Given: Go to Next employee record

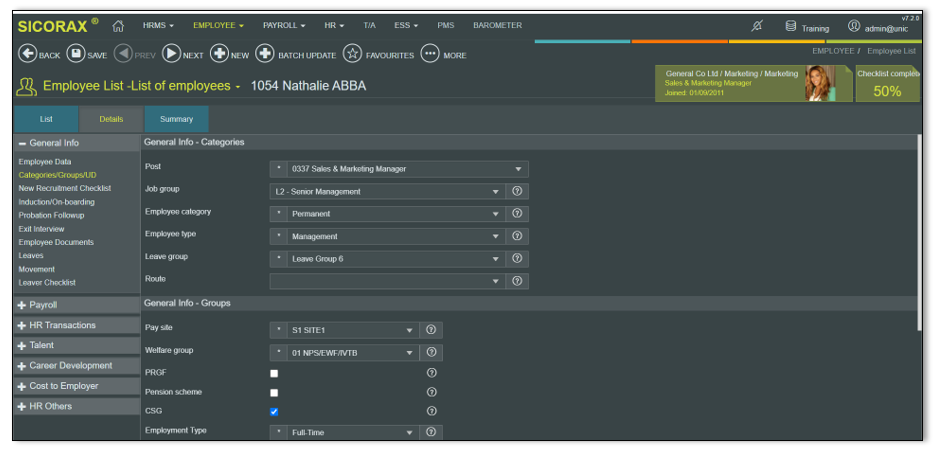Looking at the screenshot, I should pos(171,55).
